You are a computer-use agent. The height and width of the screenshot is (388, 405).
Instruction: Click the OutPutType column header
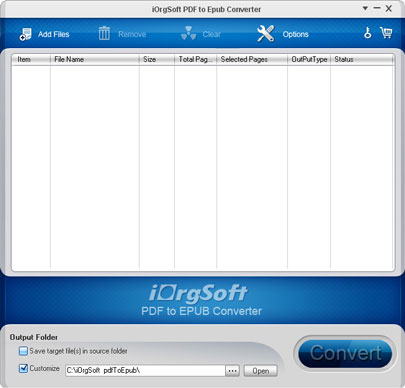[309, 59]
